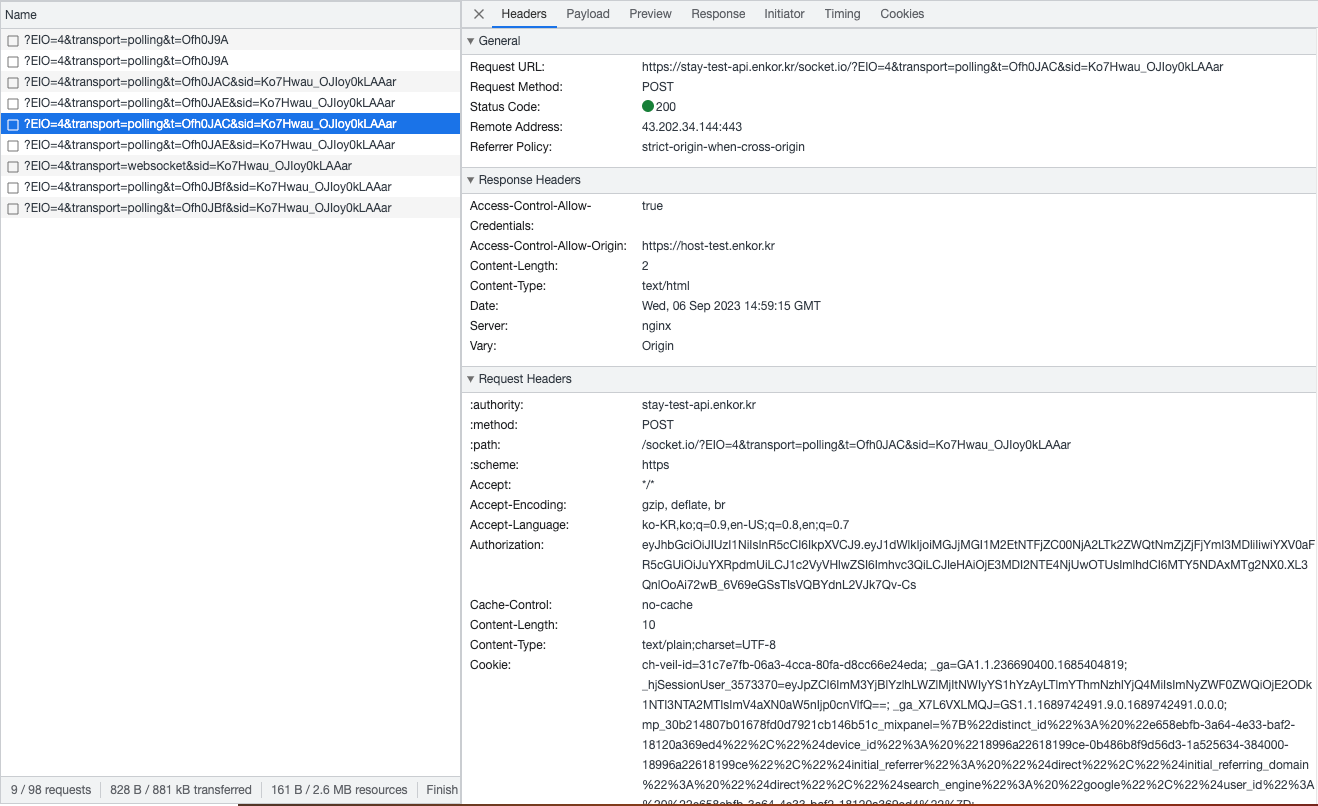Click the green status code dot
The width and height of the screenshot is (1318, 806).
648,107
